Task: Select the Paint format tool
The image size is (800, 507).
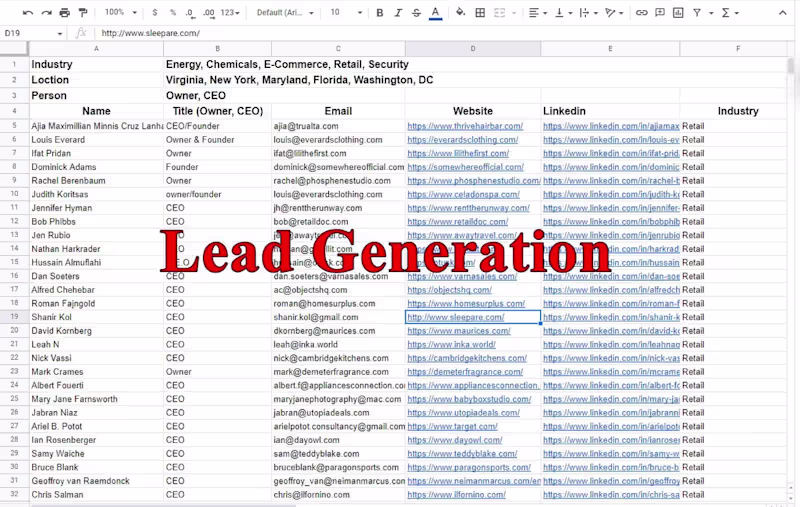Action: (83, 13)
